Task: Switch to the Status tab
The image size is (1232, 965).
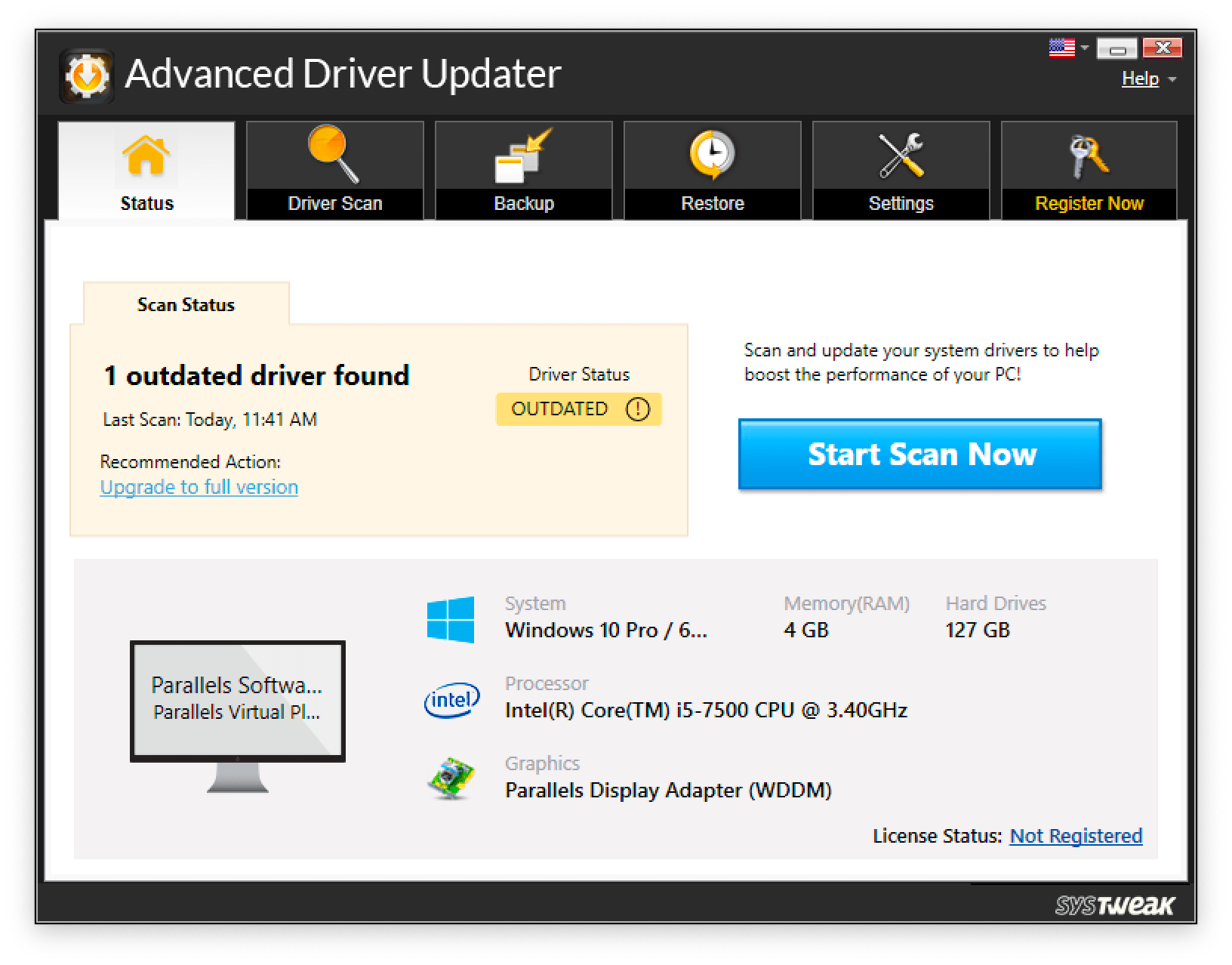Action: pos(146,171)
